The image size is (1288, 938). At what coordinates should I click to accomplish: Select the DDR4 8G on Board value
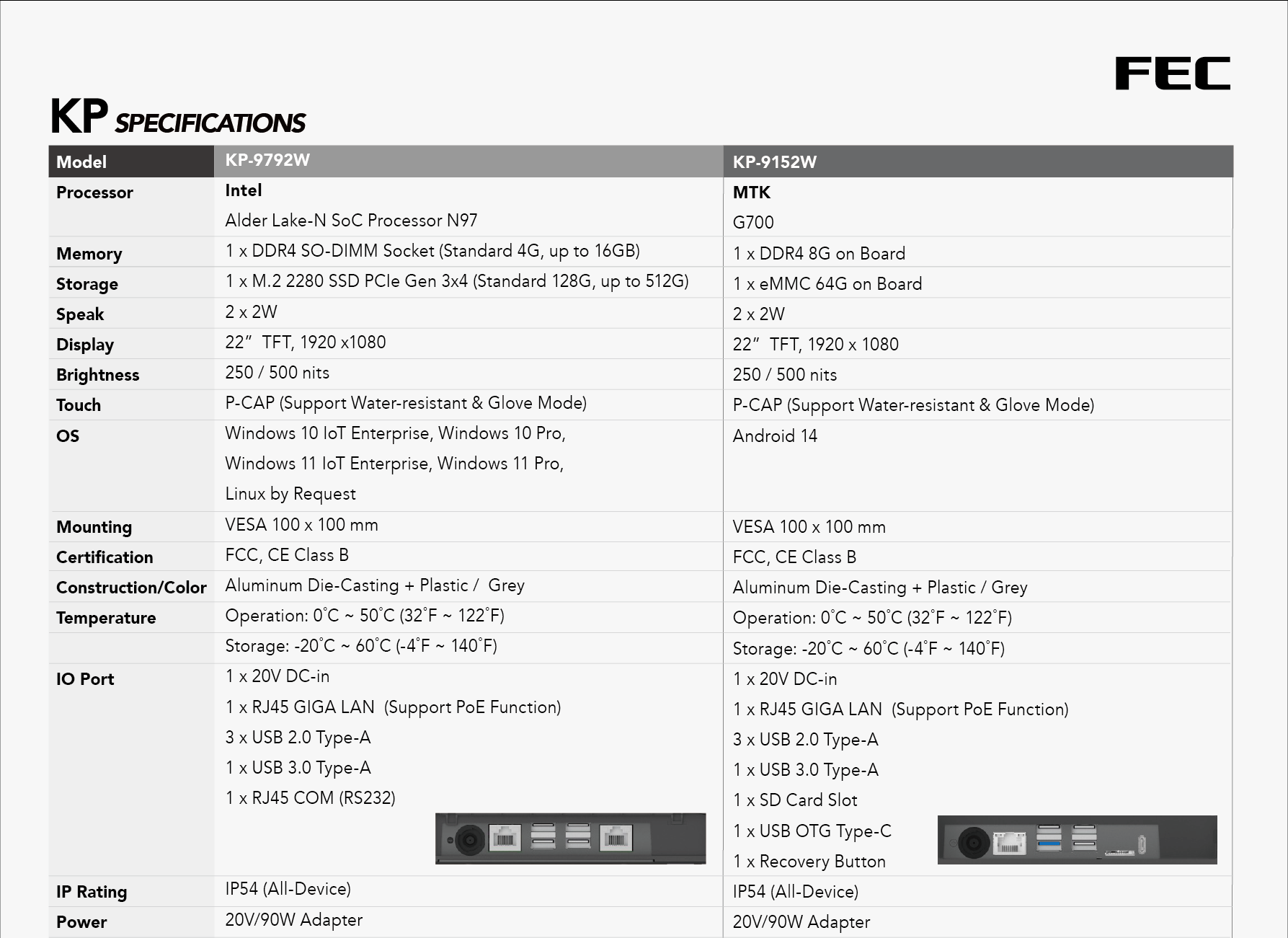819,254
